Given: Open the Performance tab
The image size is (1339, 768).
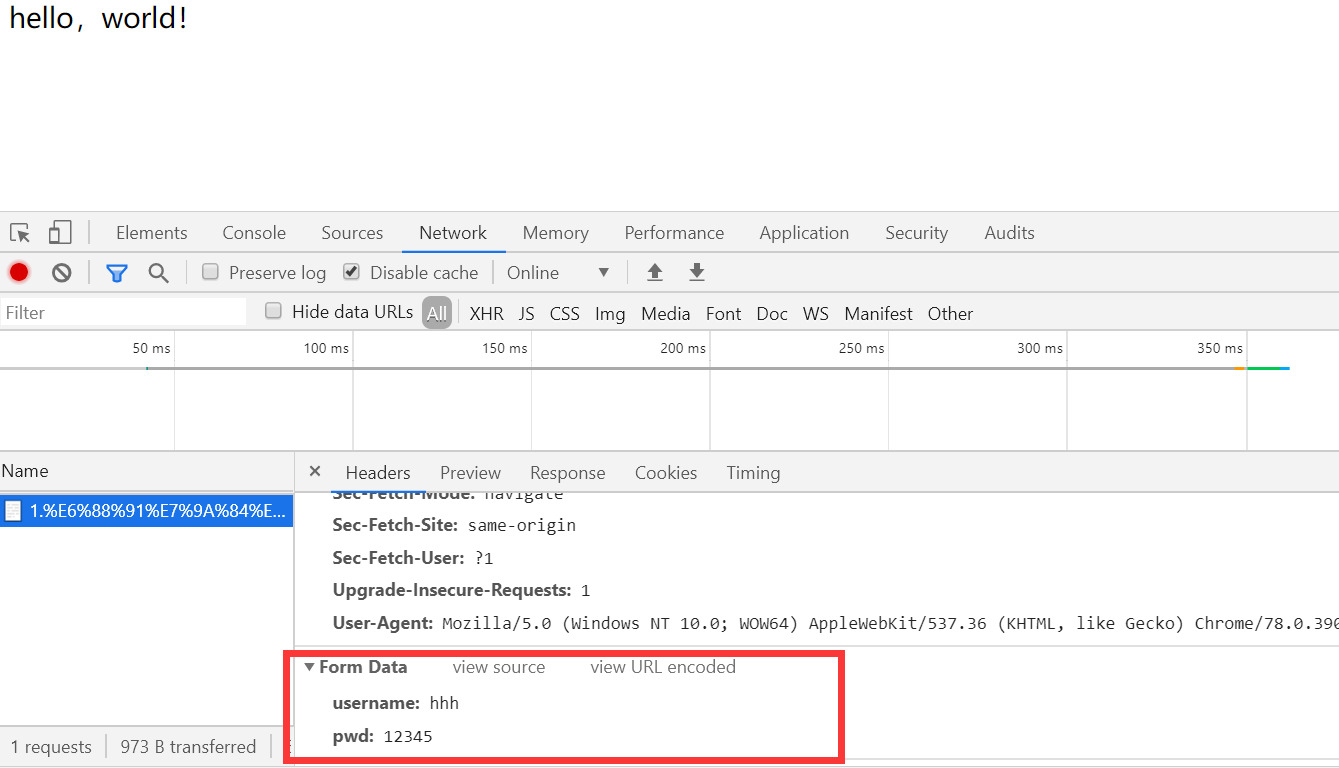Looking at the screenshot, I should pyautogui.click(x=674, y=233).
